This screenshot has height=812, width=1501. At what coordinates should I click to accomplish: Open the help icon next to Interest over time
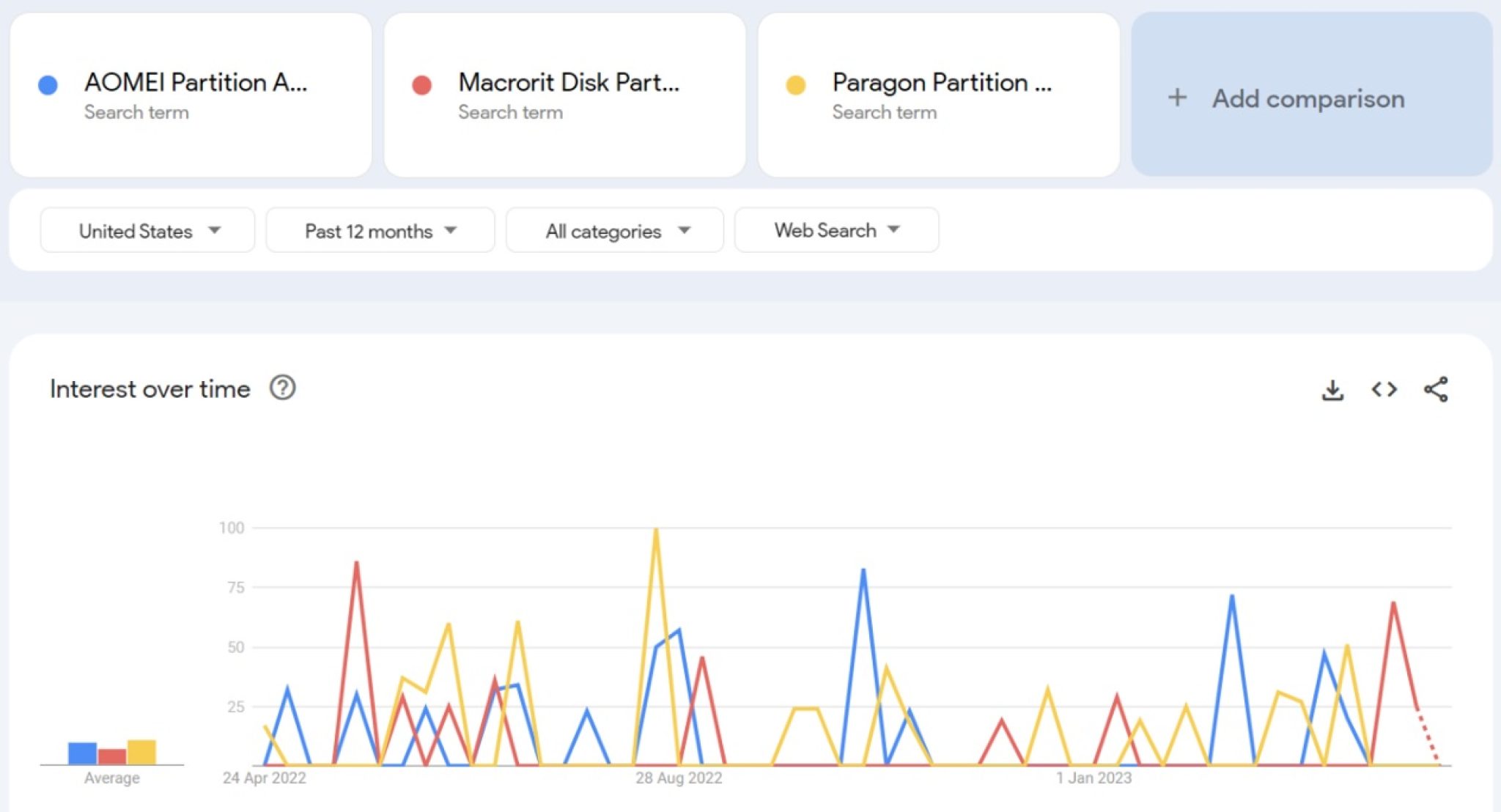click(x=282, y=387)
